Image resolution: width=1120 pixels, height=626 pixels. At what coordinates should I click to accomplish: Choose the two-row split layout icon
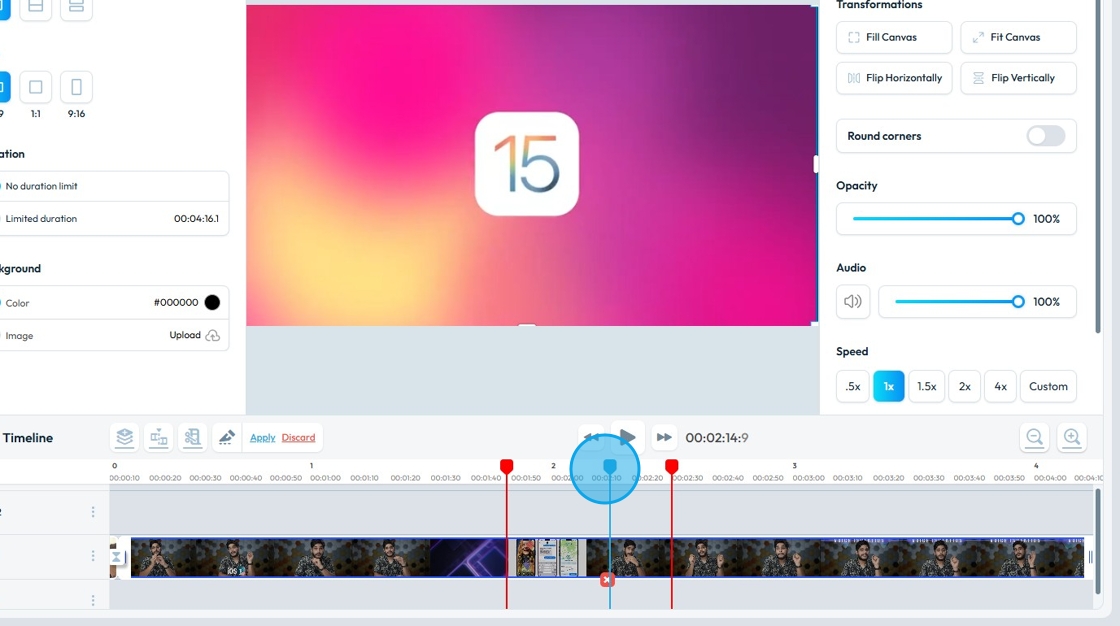click(36, 7)
